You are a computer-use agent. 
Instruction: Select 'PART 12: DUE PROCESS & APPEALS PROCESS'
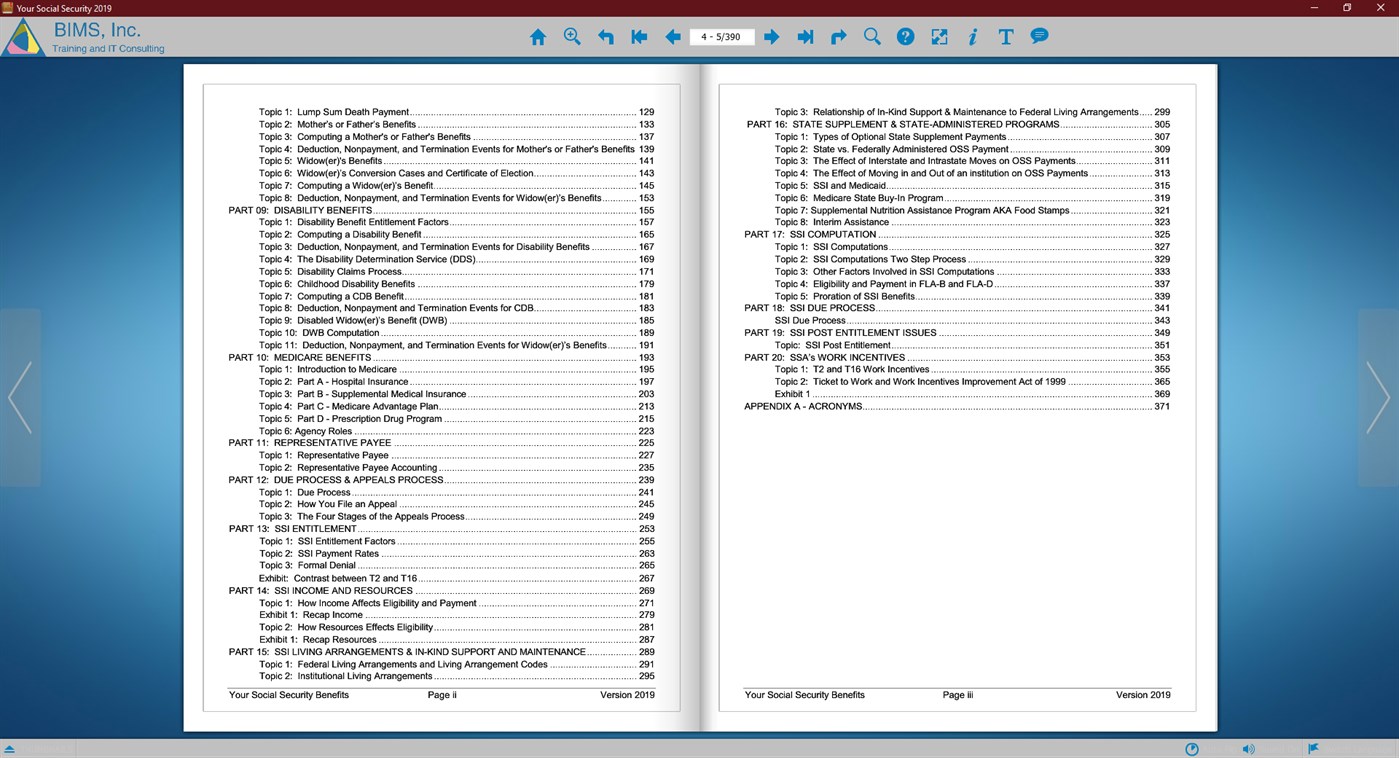(441, 480)
